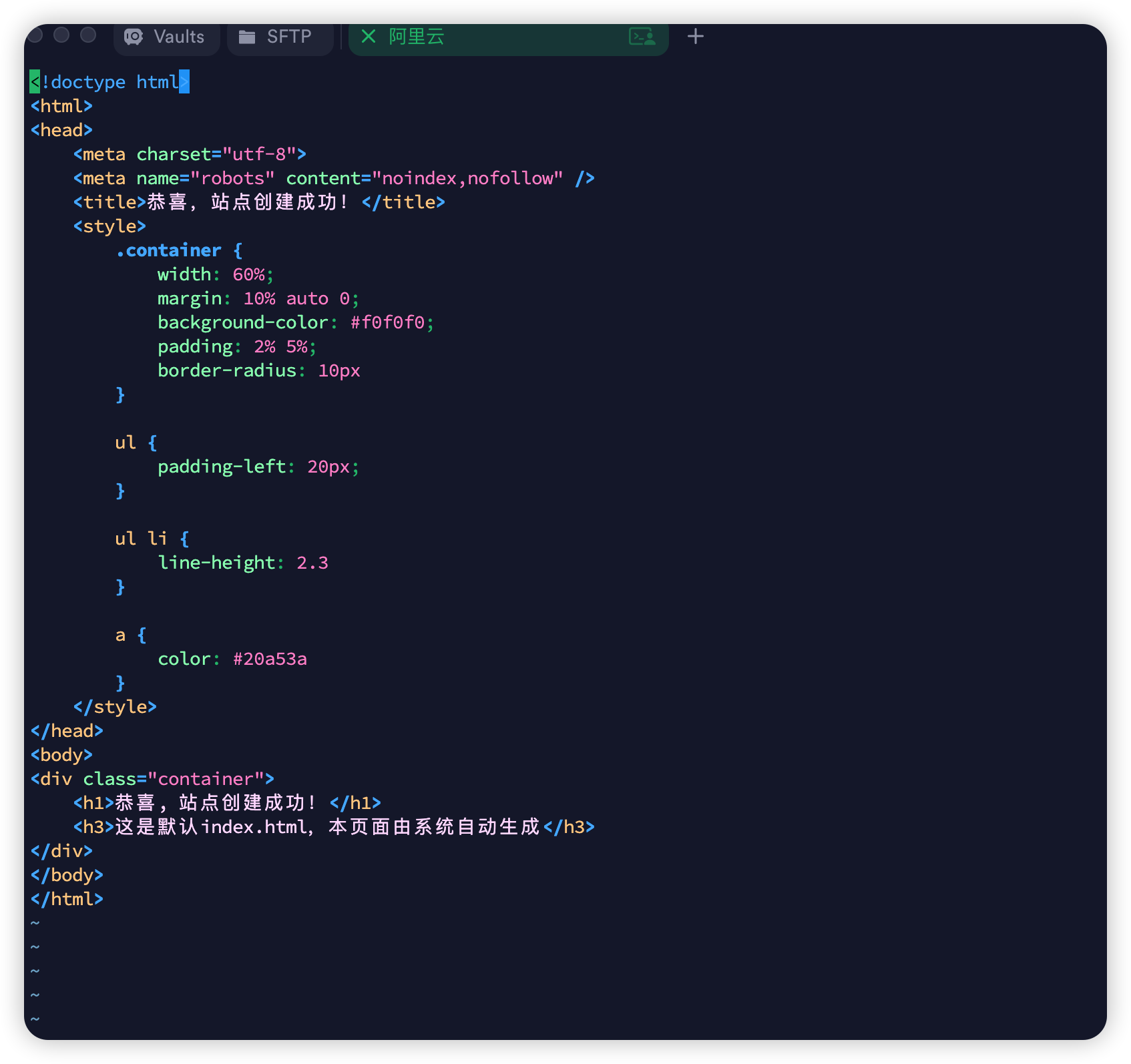
Task: Click the safe icon on Vaults tab
Action: [134, 37]
